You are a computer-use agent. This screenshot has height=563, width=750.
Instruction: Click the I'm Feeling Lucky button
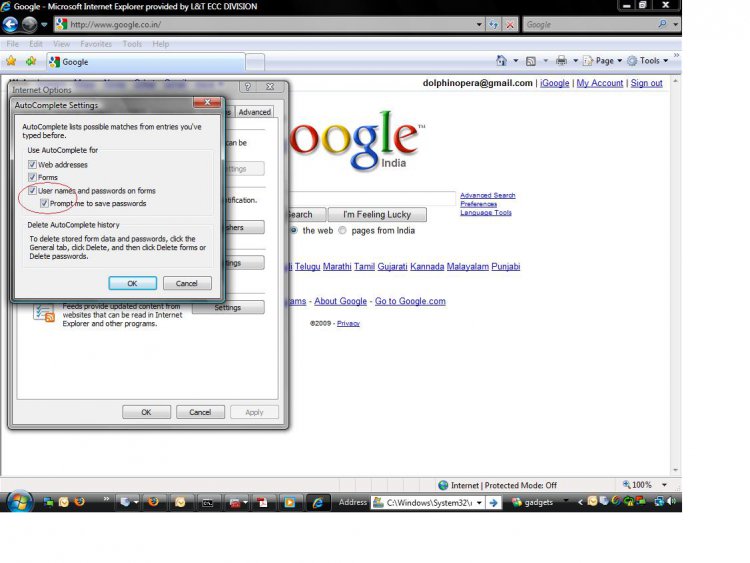(377, 214)
